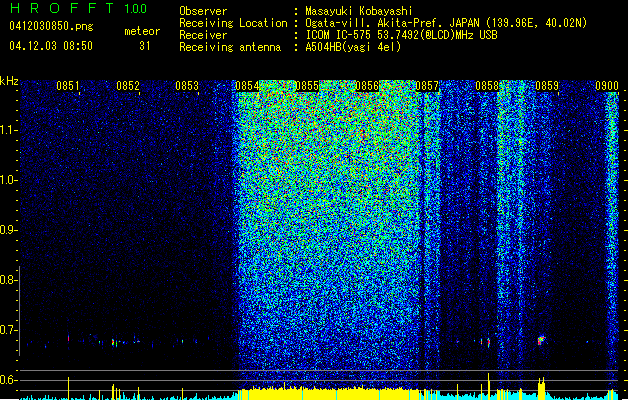629x400 pixels.
Task: Click the 0853 time marker
Action: tap(187, 86)
